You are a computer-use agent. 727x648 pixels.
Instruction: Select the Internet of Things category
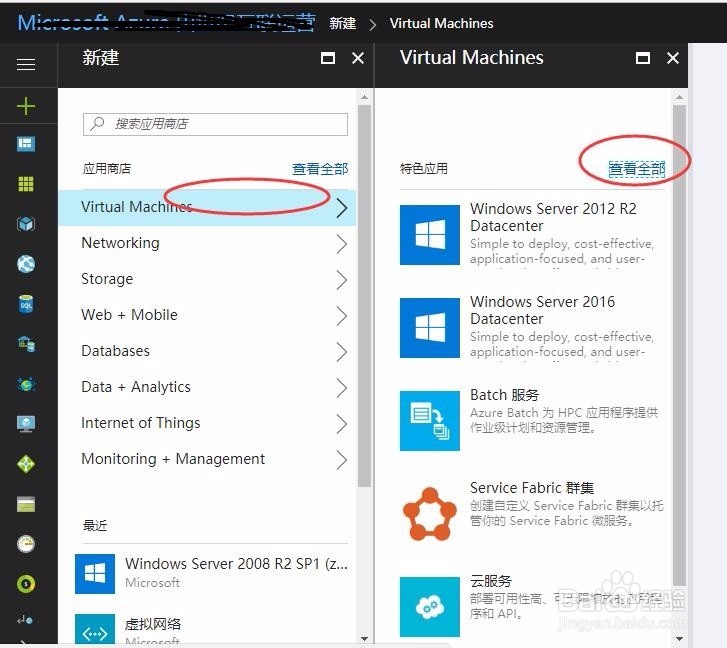tap(207, 423)
